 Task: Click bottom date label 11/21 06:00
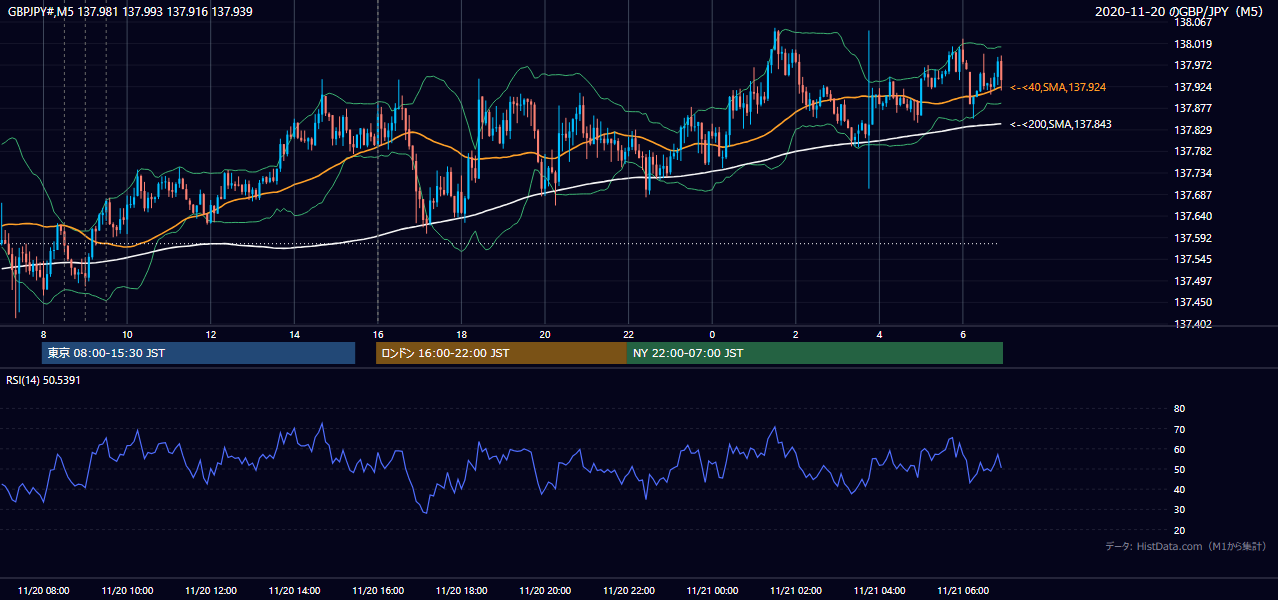pos(962,591)
